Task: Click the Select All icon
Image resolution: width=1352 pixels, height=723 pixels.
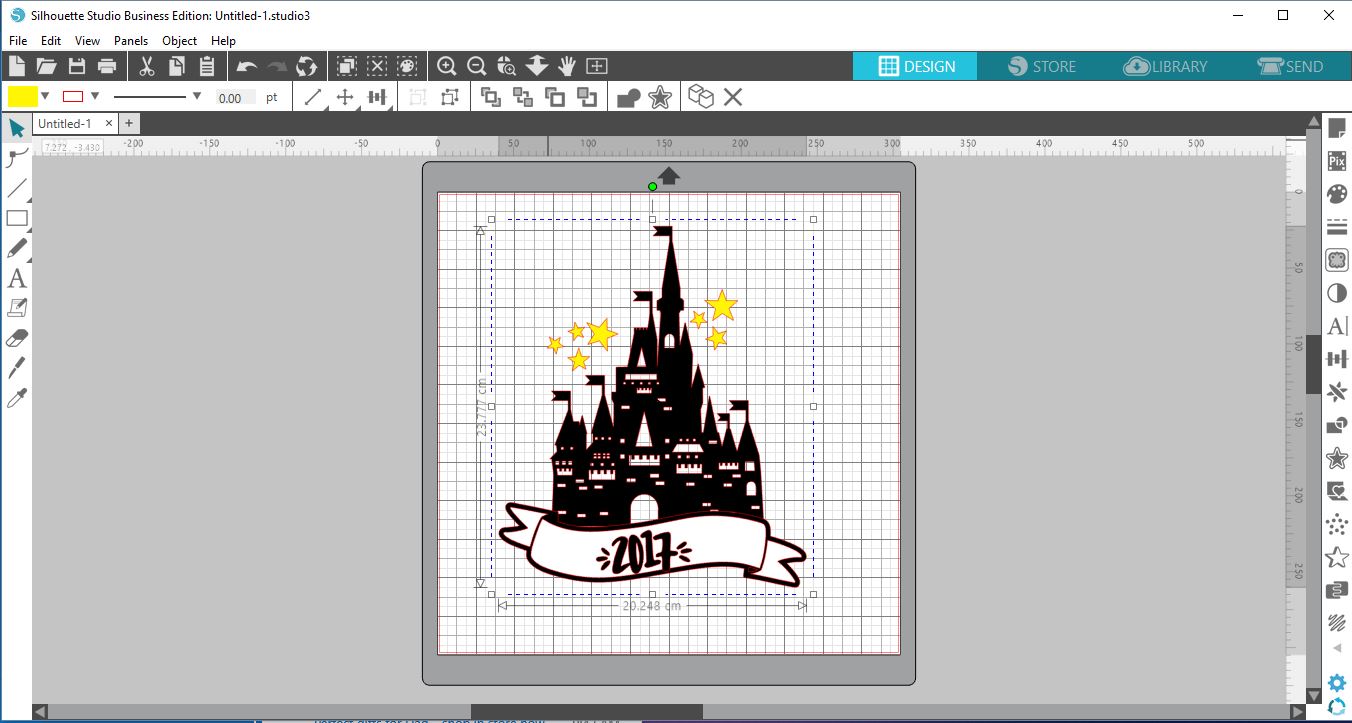Action: point(346,66)
